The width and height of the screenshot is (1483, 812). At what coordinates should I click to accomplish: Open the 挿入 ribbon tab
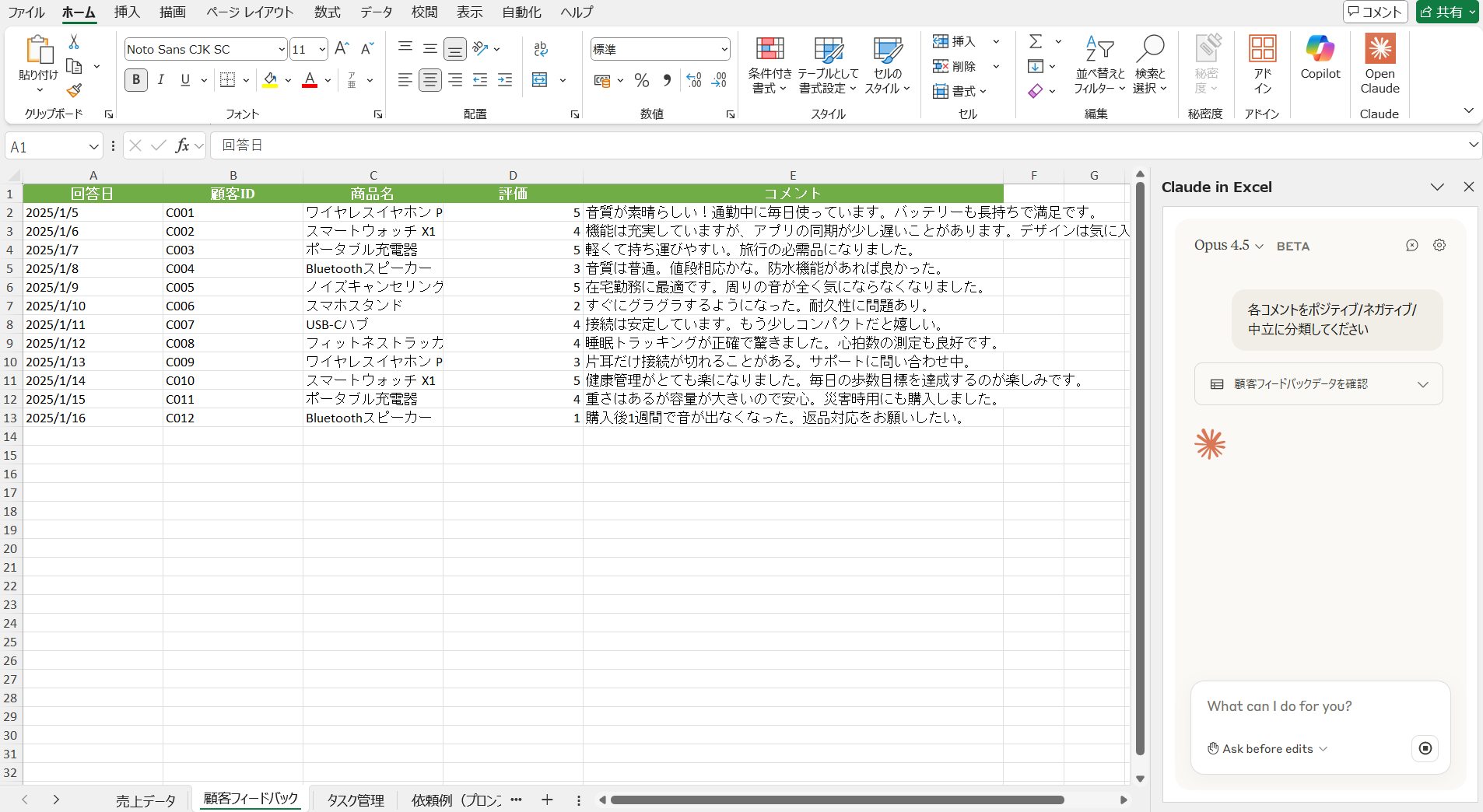click(127, 12)
